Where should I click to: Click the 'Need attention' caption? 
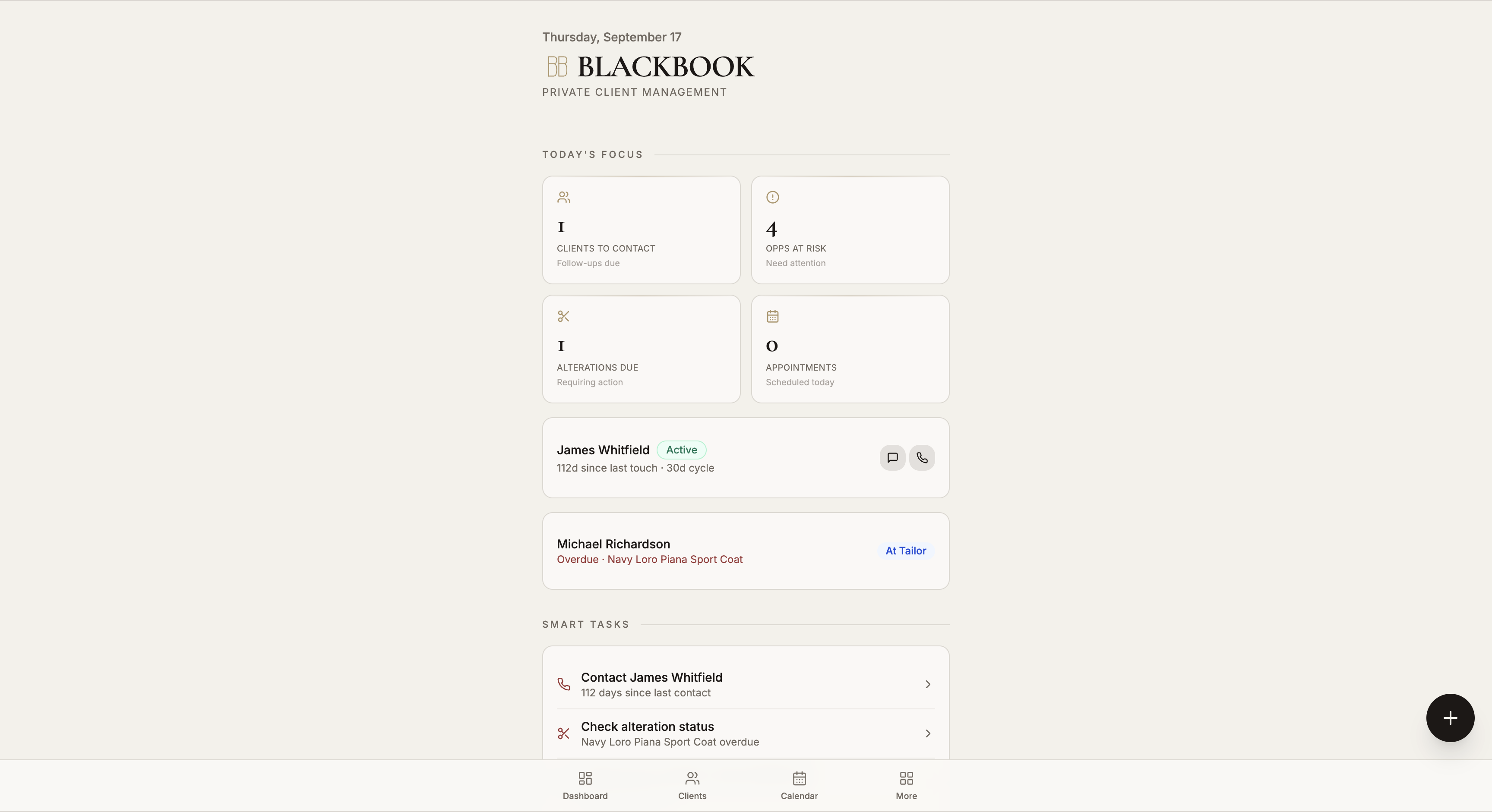point(795,263)
